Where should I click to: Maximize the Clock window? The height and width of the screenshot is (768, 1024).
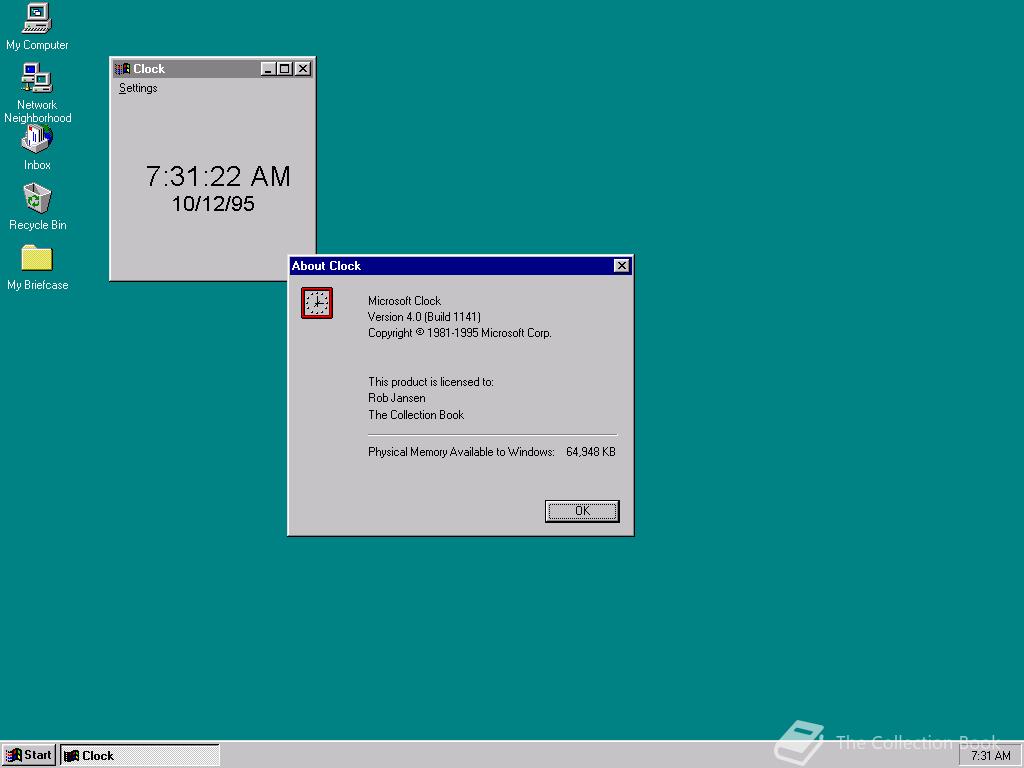tap(285, 69)
